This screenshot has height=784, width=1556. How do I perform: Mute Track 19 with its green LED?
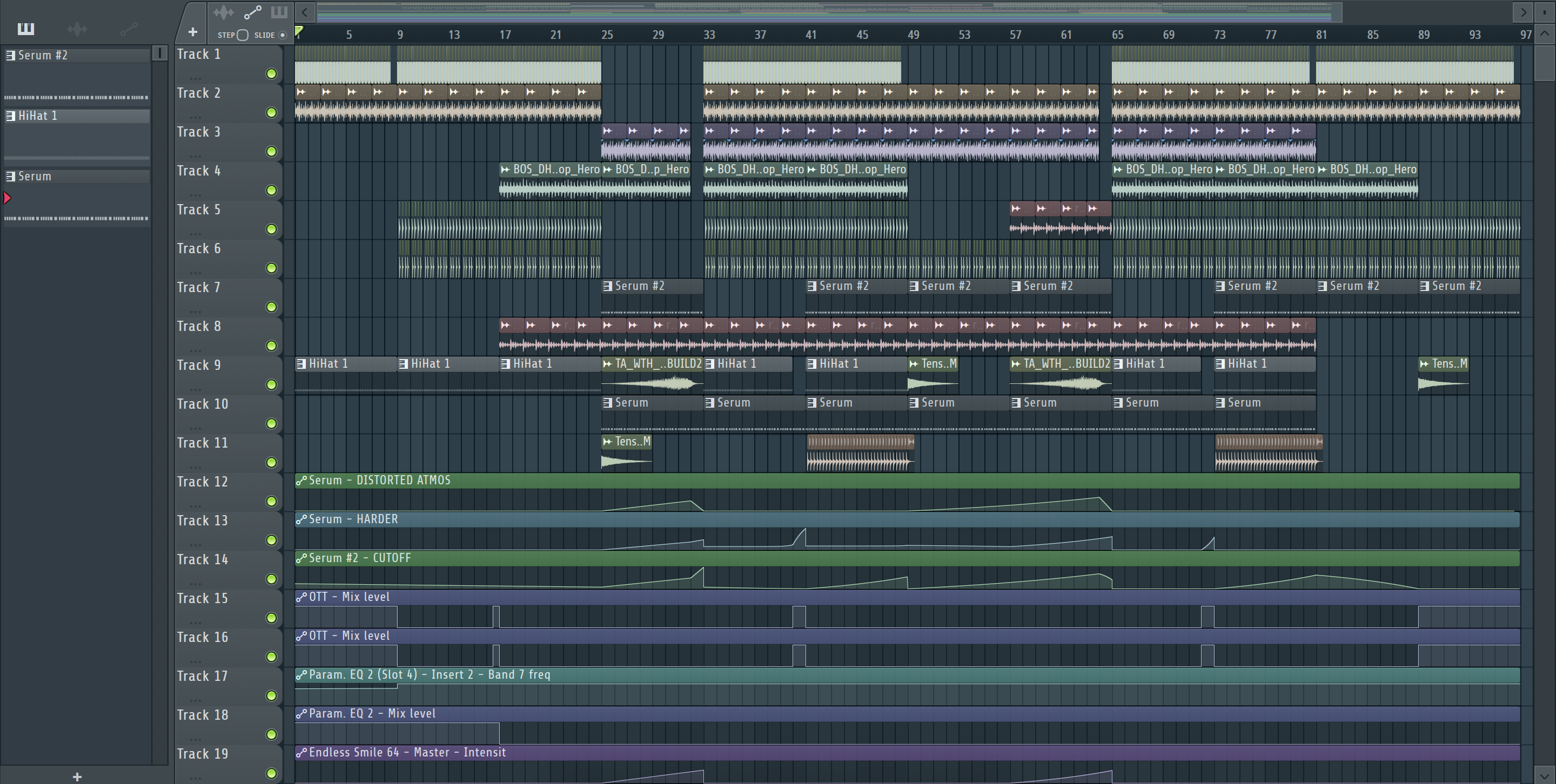coord(272,773)
